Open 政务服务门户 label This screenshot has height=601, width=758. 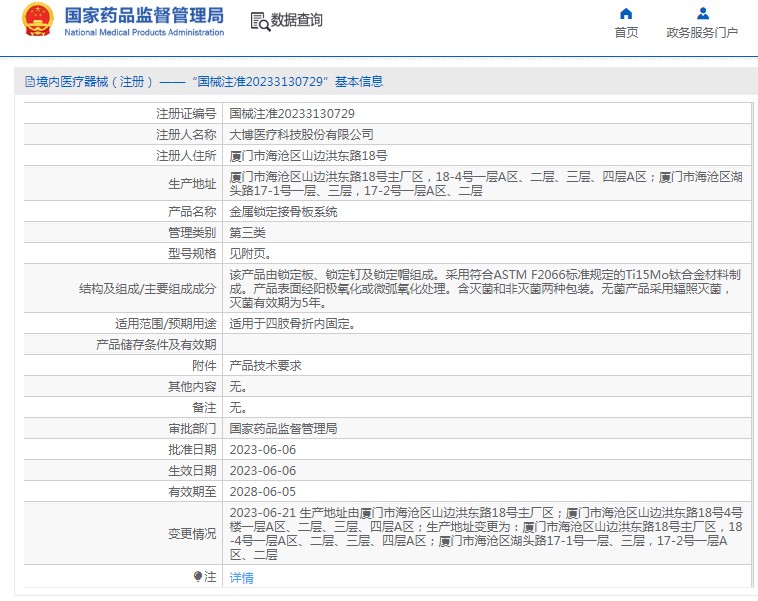702,32
